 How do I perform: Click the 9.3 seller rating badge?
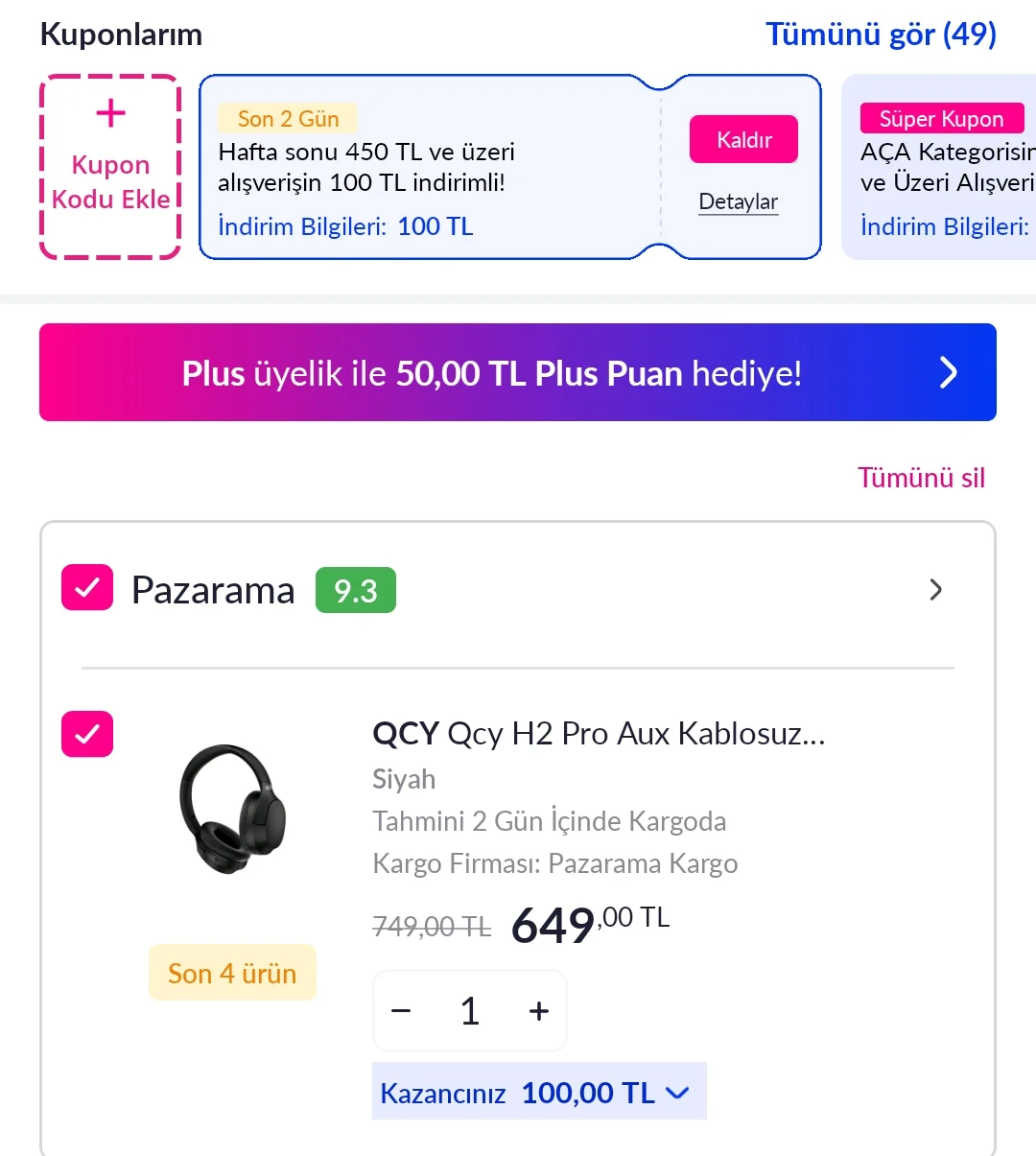click(355, 591)
